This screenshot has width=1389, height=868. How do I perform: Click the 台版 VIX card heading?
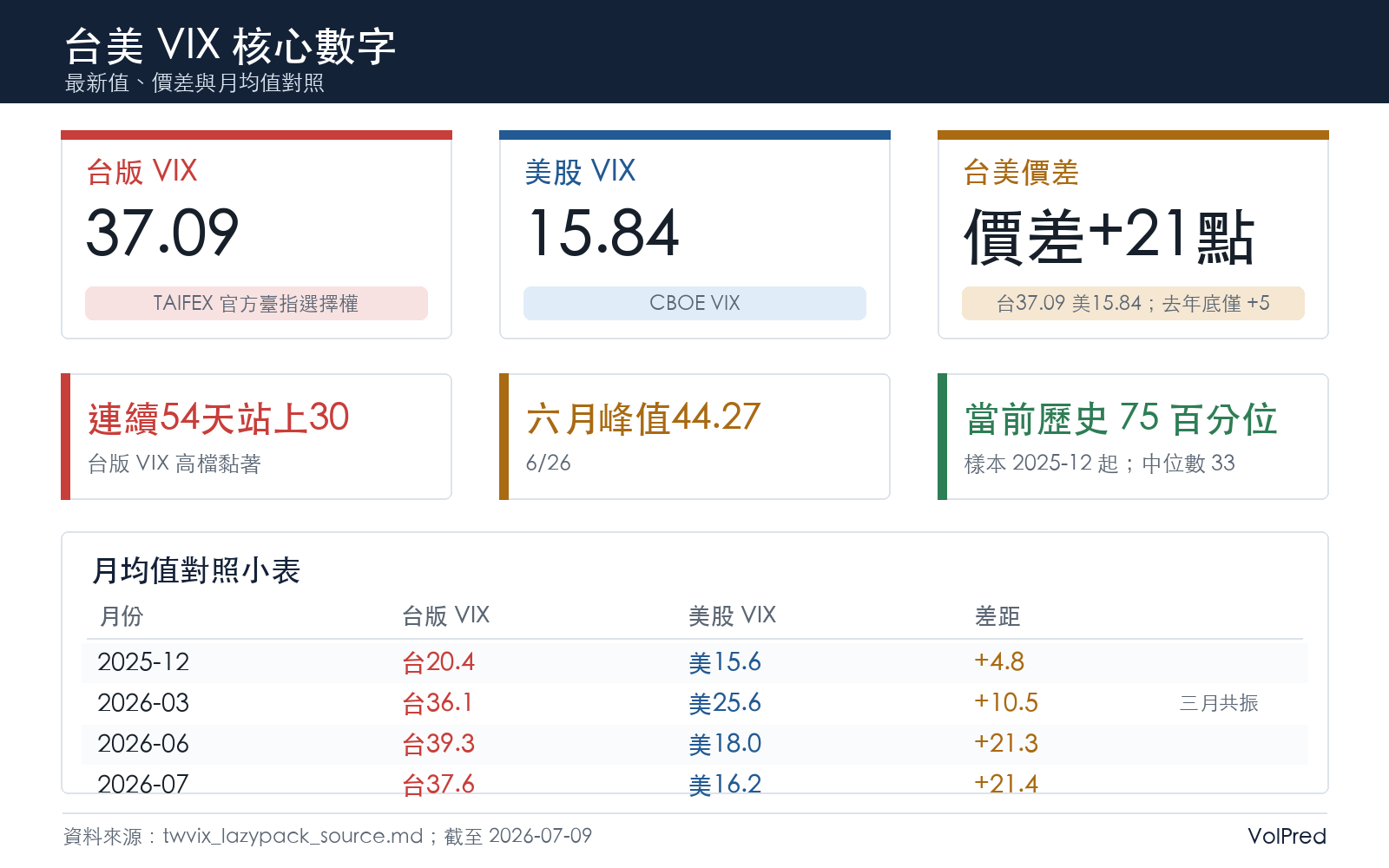(142, 171)
